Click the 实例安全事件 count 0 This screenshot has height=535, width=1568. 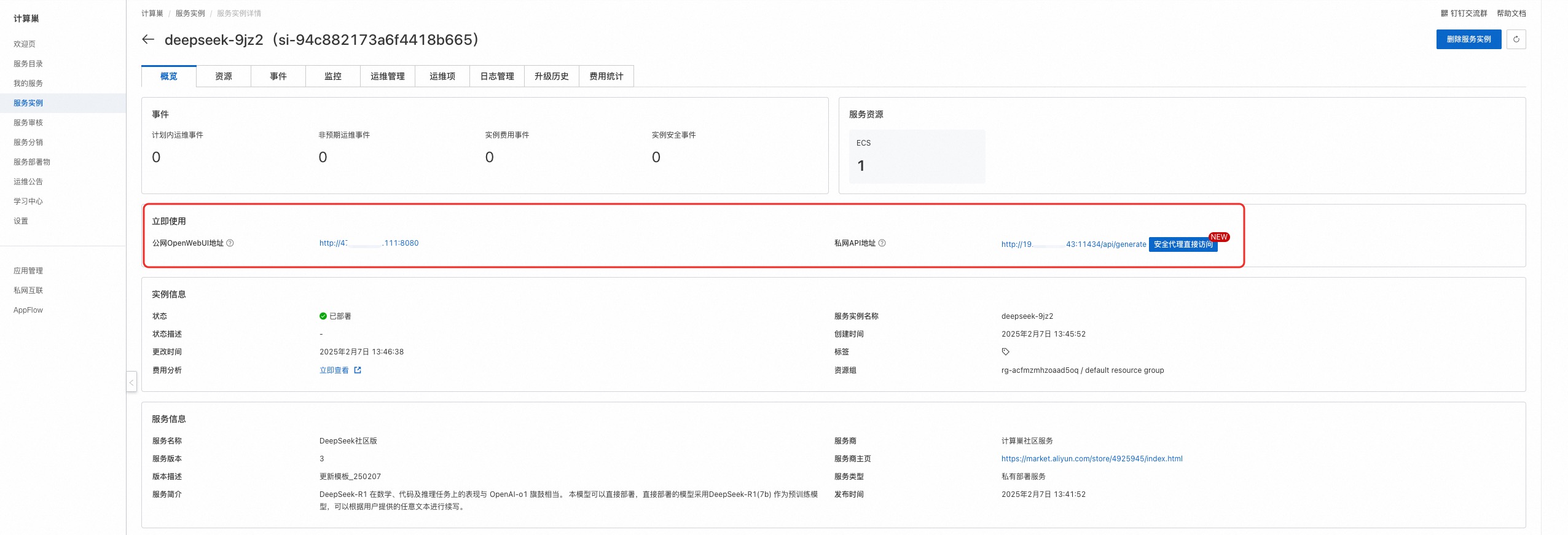point(656,157)
